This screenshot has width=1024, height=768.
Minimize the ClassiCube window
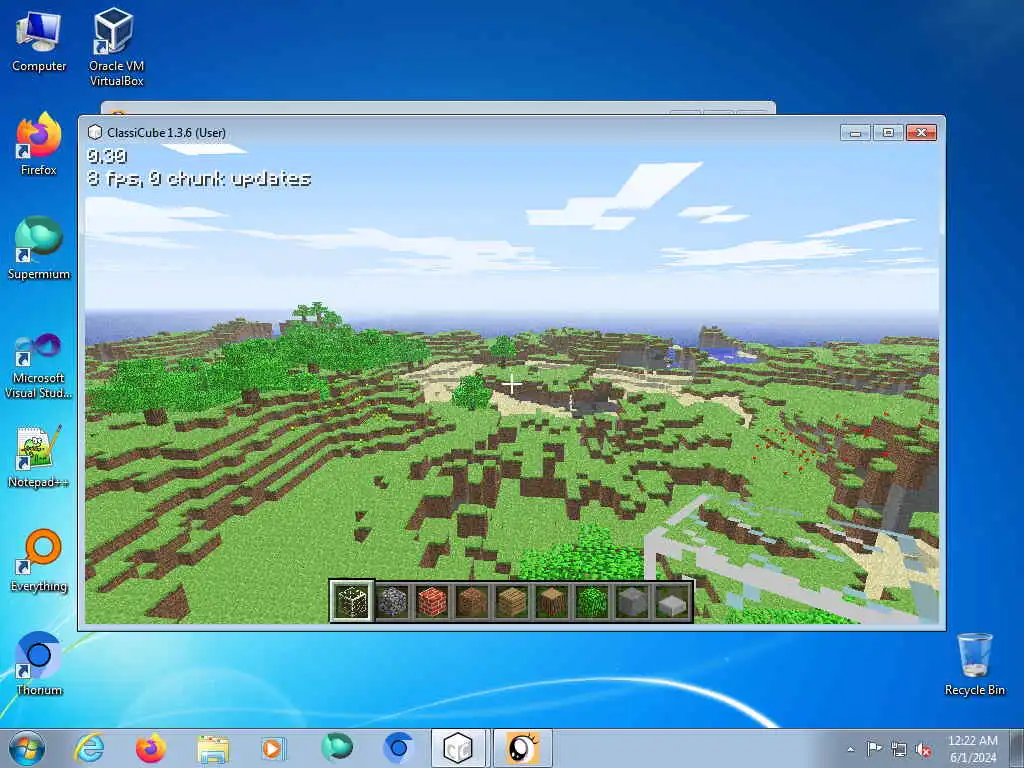(856, 133)
